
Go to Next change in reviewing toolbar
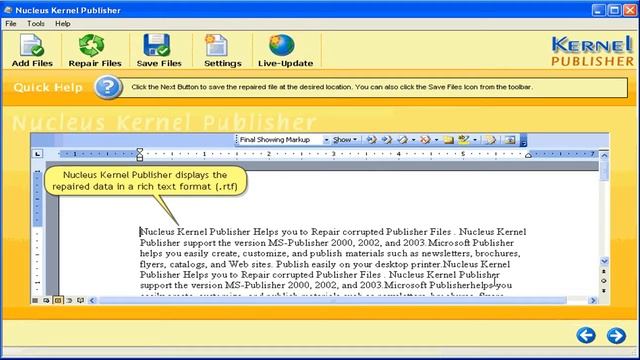tap(387, 140)
